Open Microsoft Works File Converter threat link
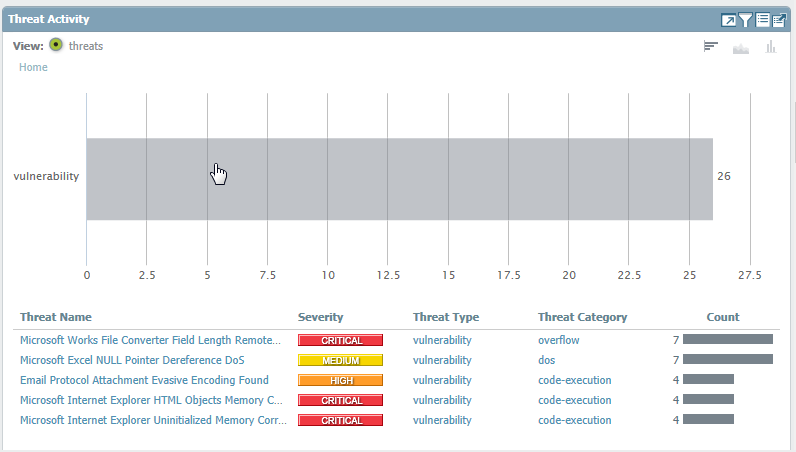 coord(150,340)
